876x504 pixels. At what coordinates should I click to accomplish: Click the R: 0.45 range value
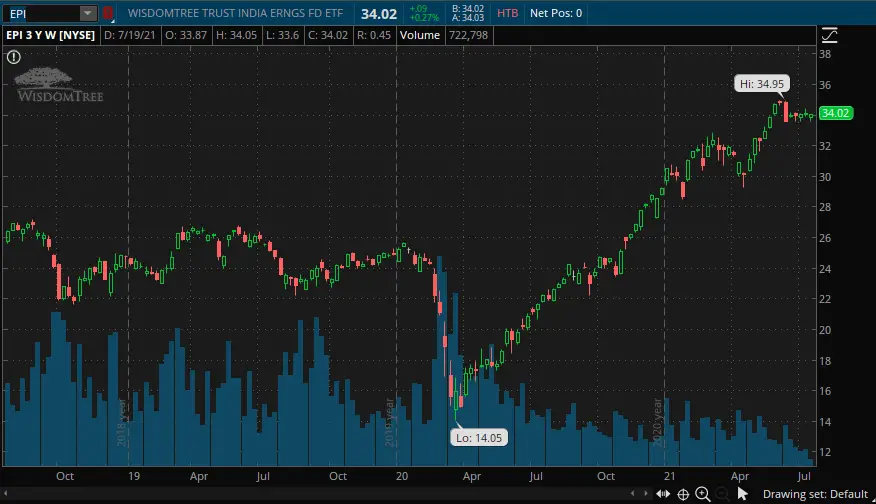(374, 35)
